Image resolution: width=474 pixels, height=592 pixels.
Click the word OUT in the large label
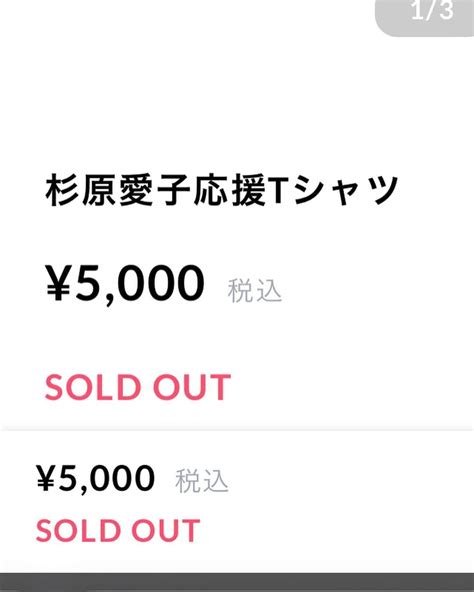pyautogui.click(x=192, y=387)
